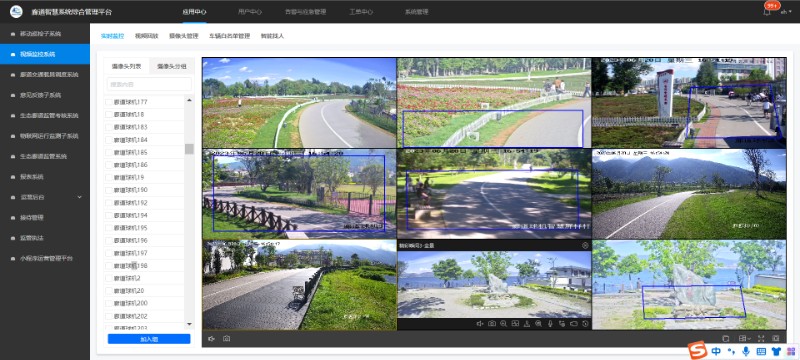Close the selected lake statue feed
The width and height of the screenshot is (800, 360).
(x=585, y=245)
